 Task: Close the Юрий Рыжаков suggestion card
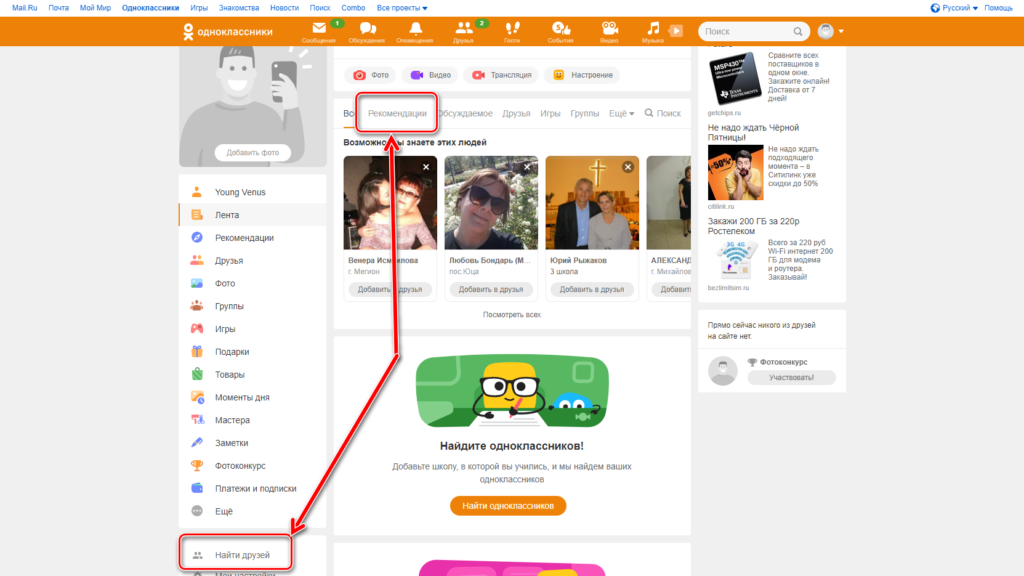628,167
